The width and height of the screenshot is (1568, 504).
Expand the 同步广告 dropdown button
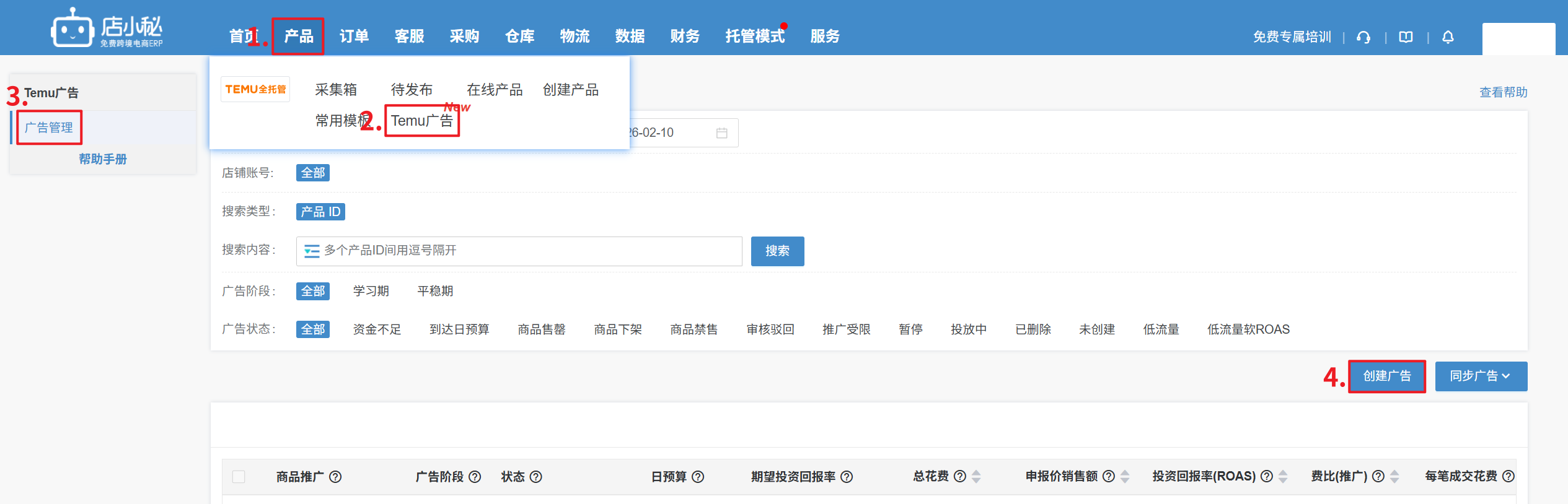(1481, 376)
